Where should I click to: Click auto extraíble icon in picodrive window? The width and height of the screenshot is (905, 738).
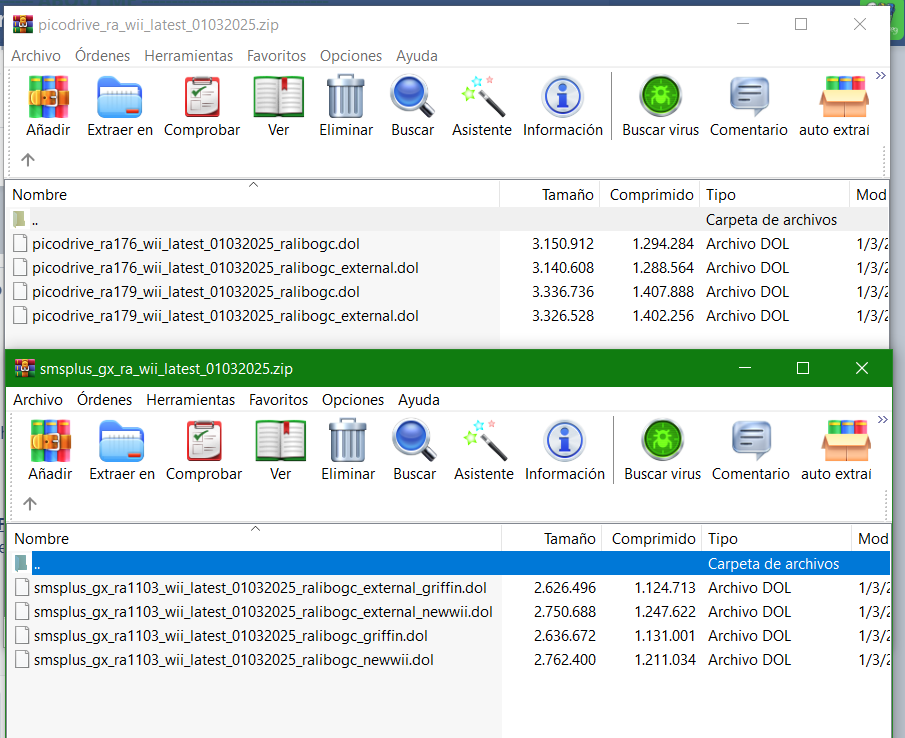[844, 97]
